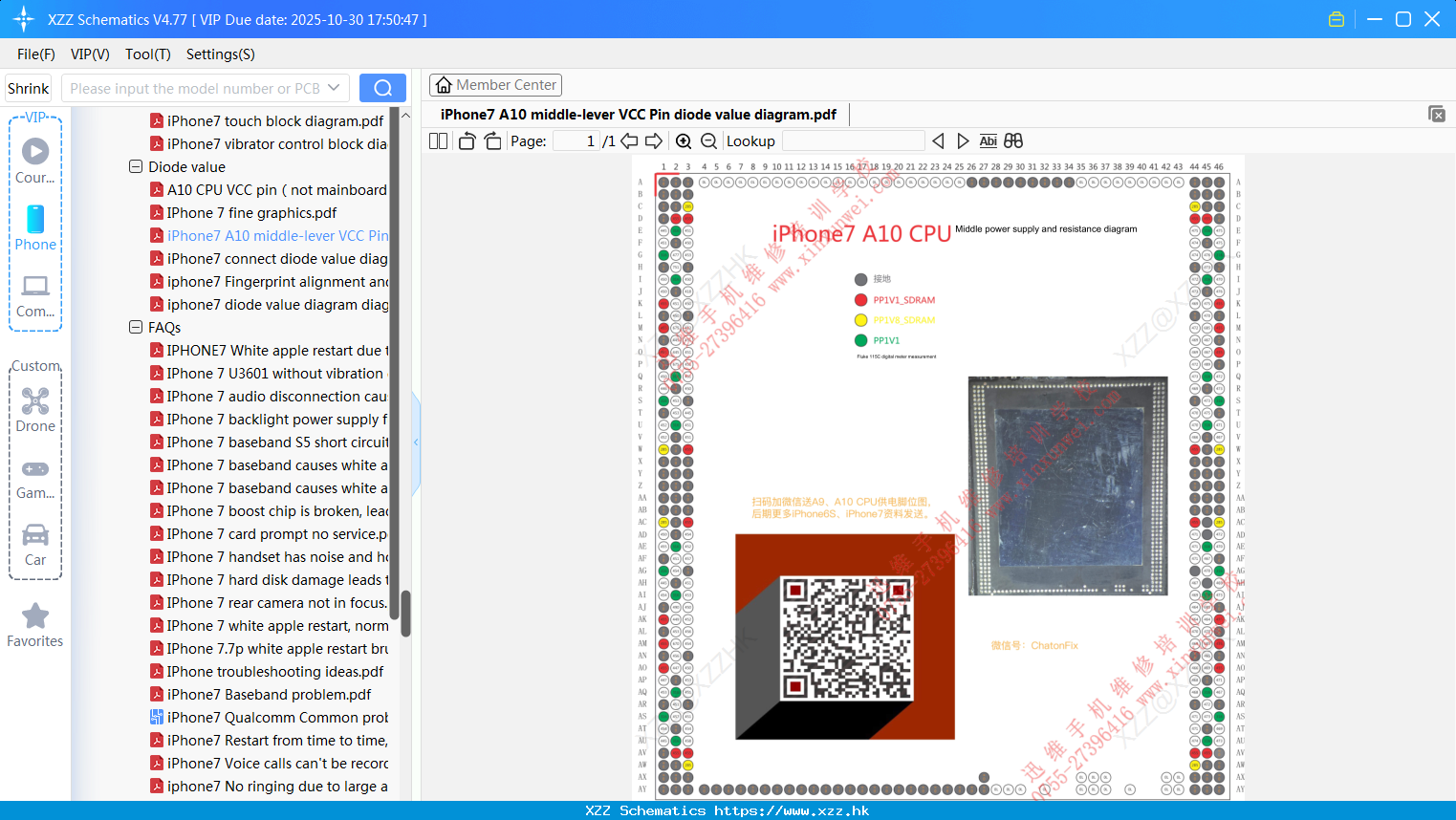Screen dimensions: 1456x820
Task: Open the Course section in sidebar
Action: tap(35, 161)
